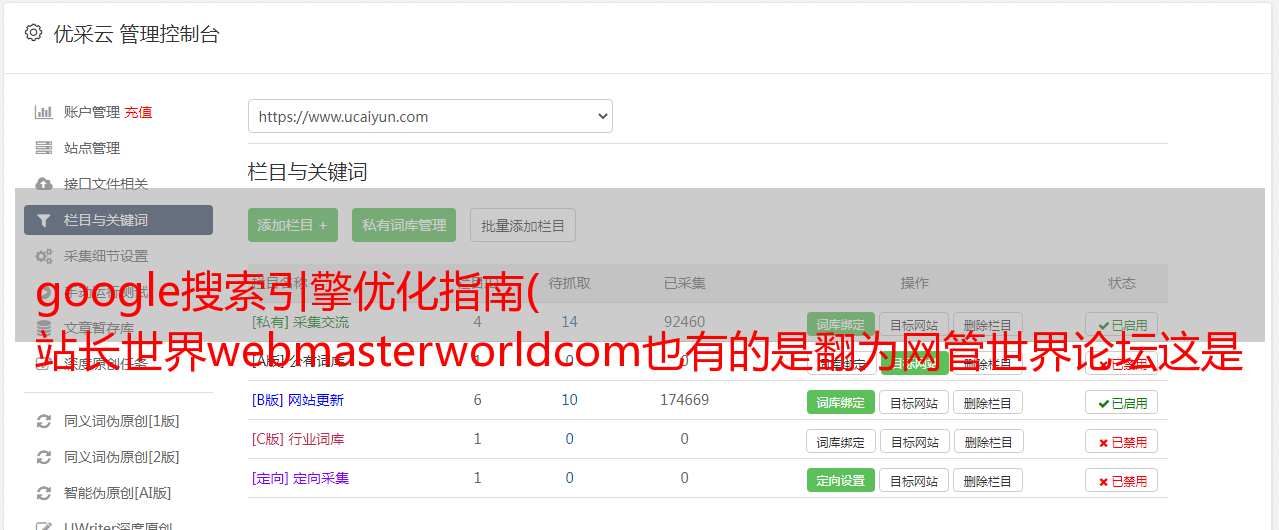The width and height of the screenshot is (1279, 530).
Task: Click the refresh icon for 同义词伪原创[1版]
Action: pos(43,421)
